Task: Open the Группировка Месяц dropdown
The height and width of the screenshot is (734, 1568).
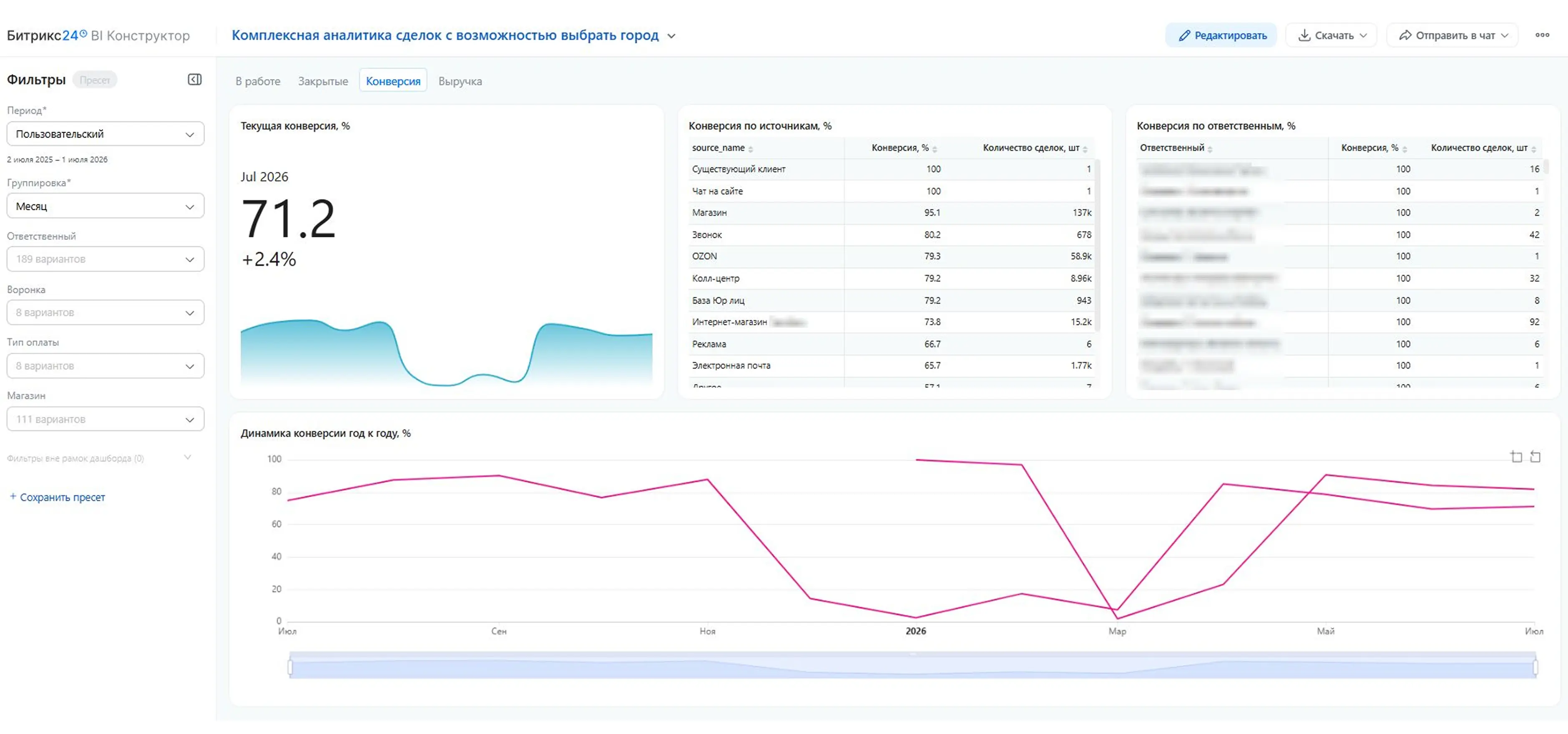Action: point(106,206)
